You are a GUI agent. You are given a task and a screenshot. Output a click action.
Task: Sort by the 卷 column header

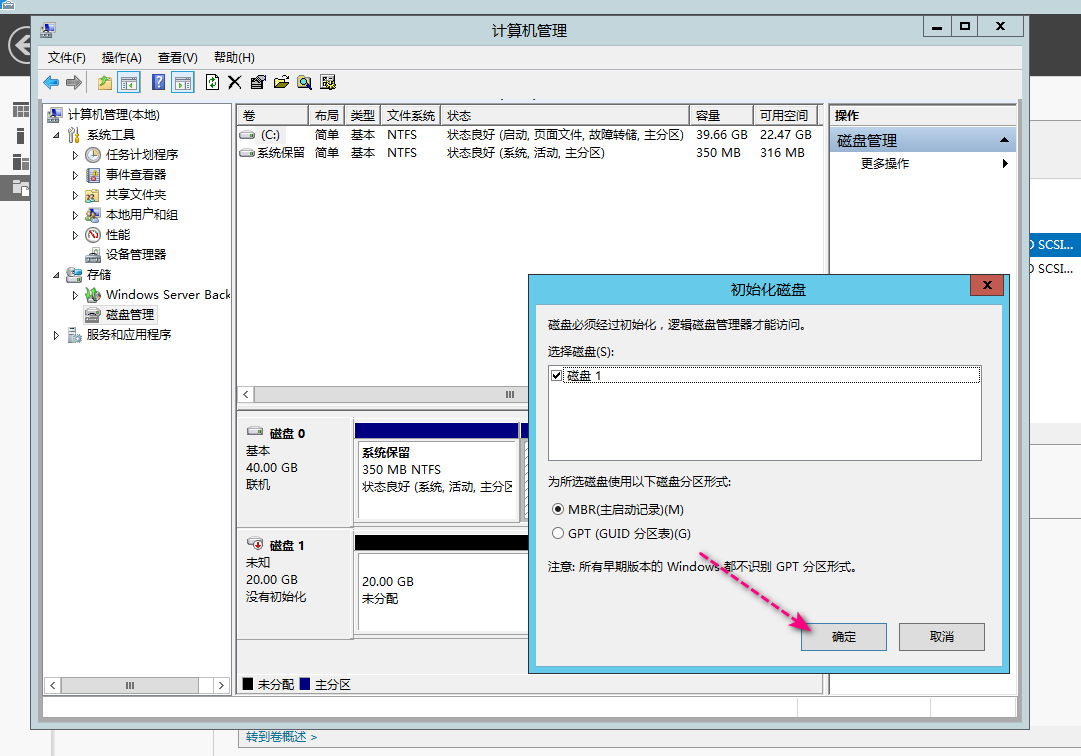point(273,116)
